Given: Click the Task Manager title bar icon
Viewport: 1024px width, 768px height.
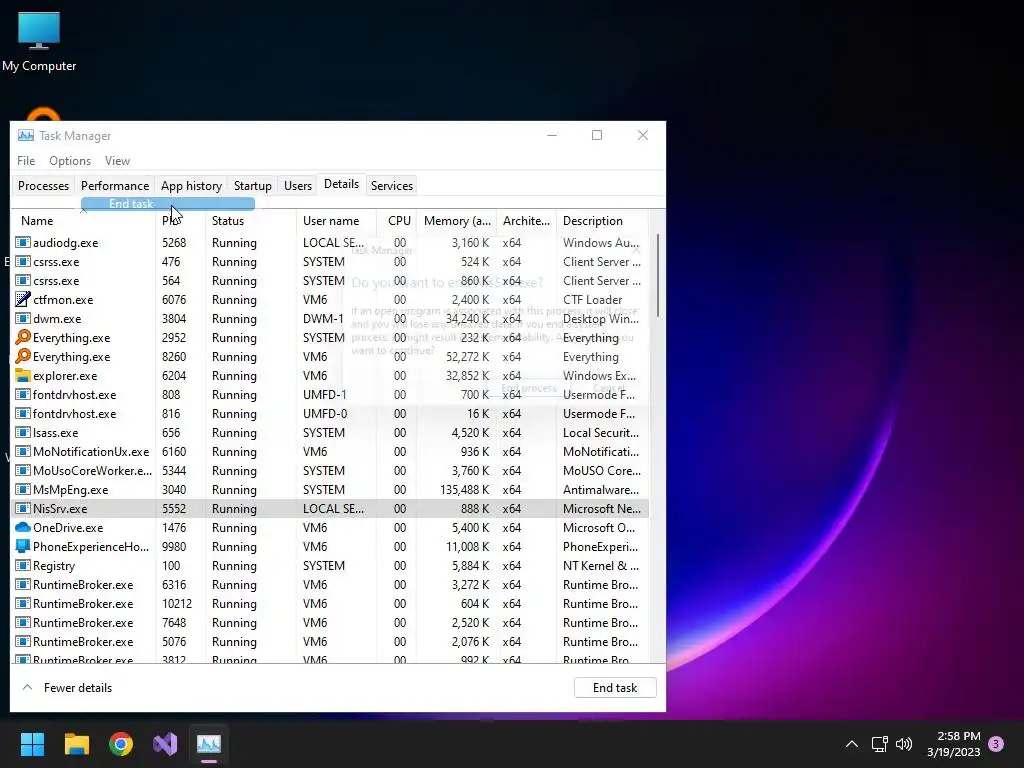Looking at the screenshot, I should click(x=25, y=135).
